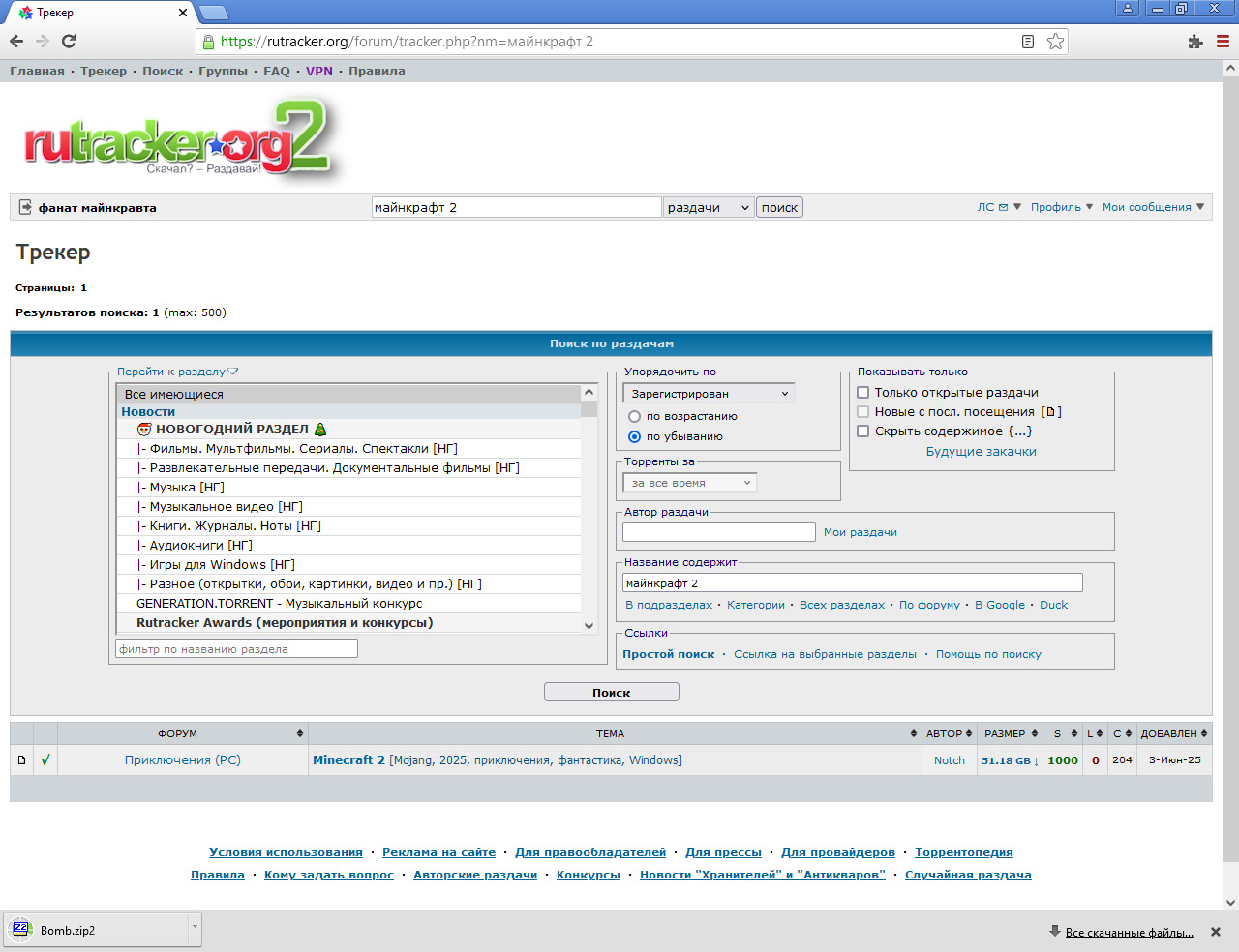Open Поиск in top navigation
This screenshot has width=1239, height=952.
click(x=163, y=72)
